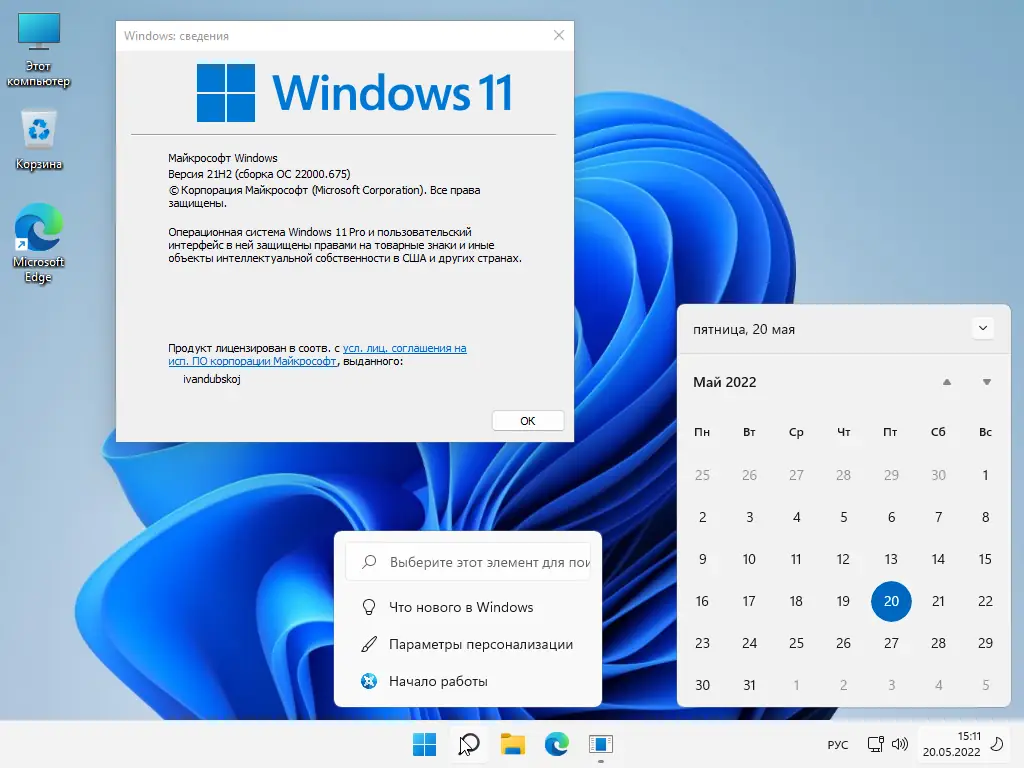Click date 7 in the calendar
The width and height of the screenshot is (1024, 768).
click(938, 517)
